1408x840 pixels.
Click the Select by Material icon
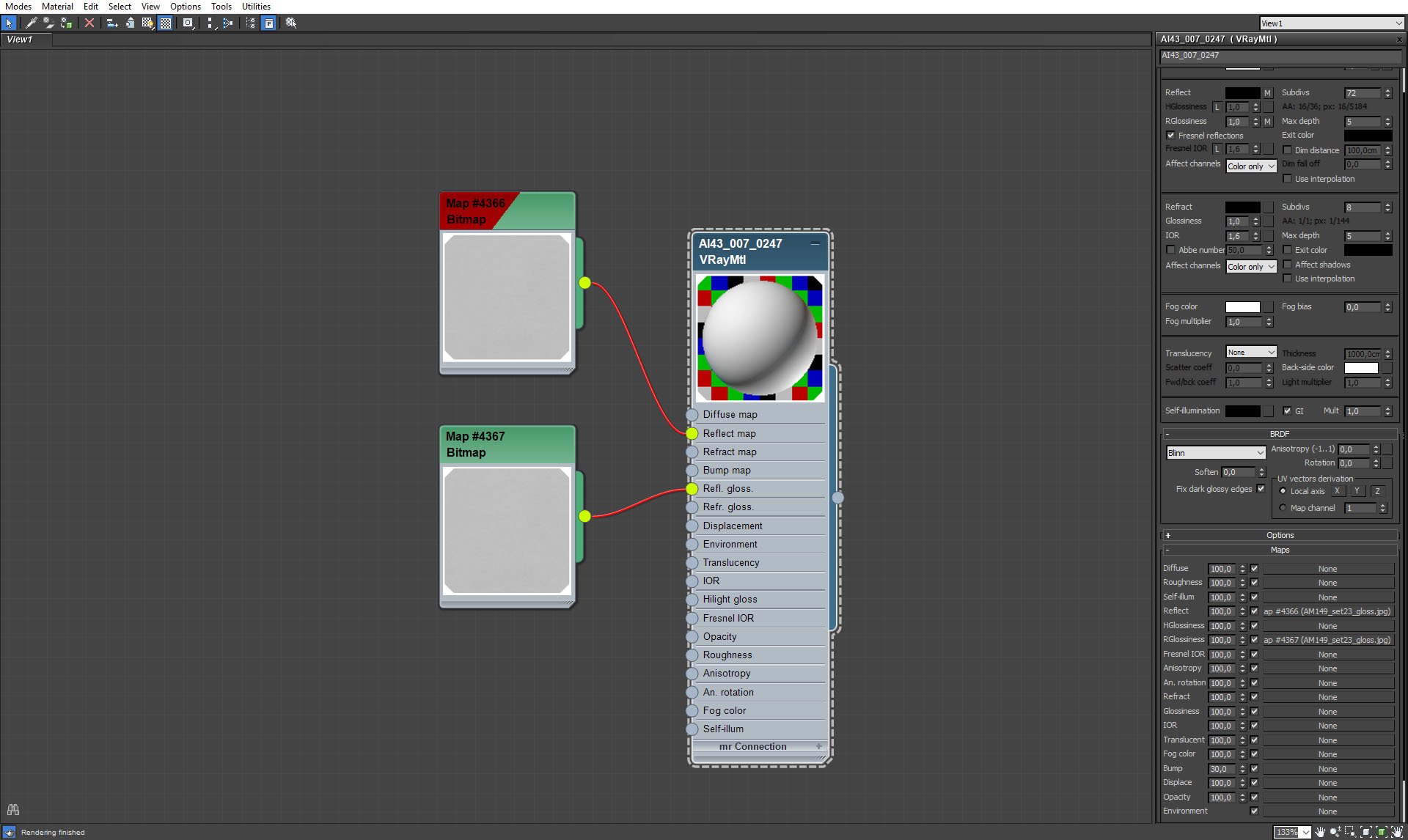point(291,23)
